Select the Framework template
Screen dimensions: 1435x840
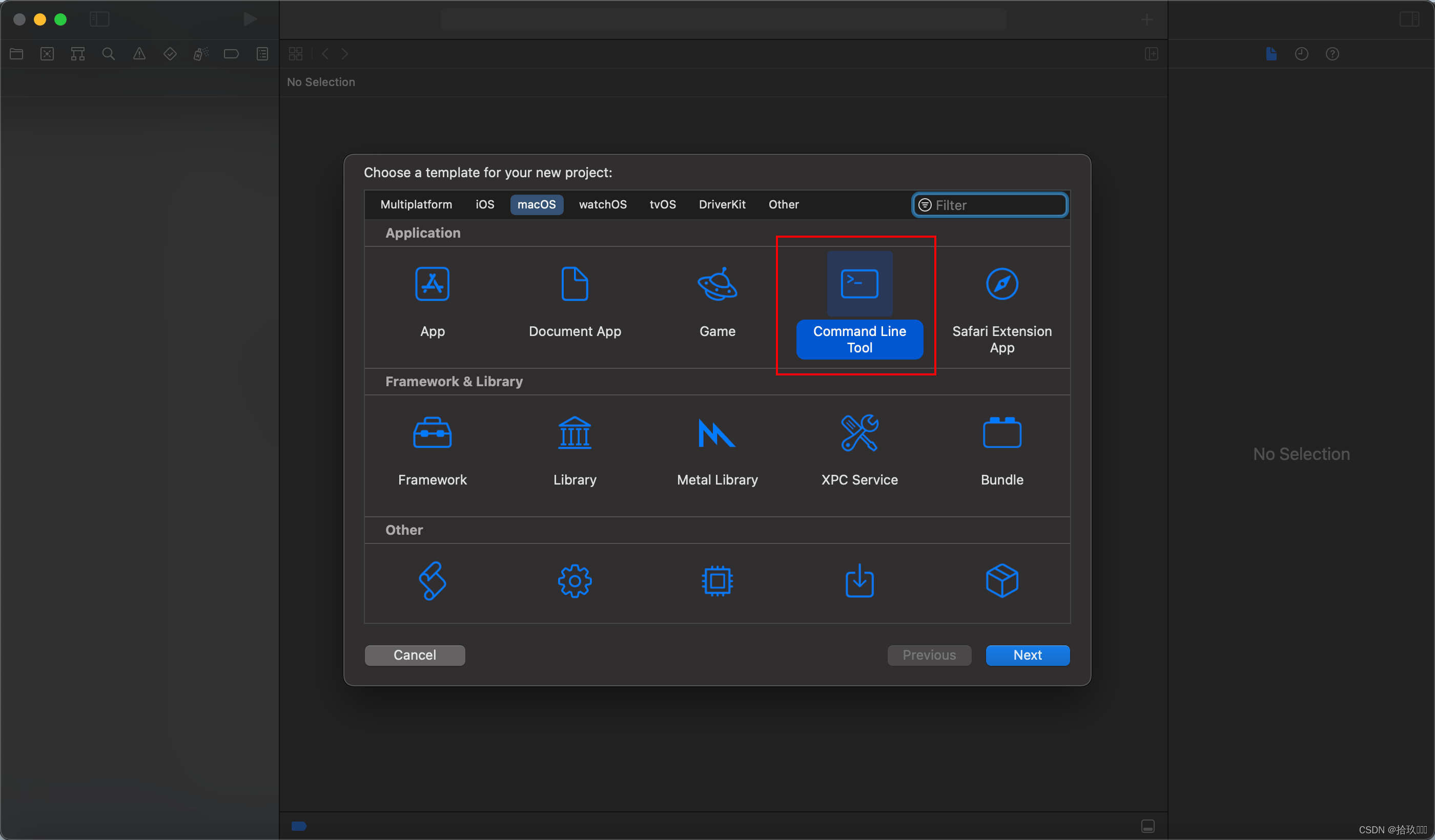tap(432, 433)
